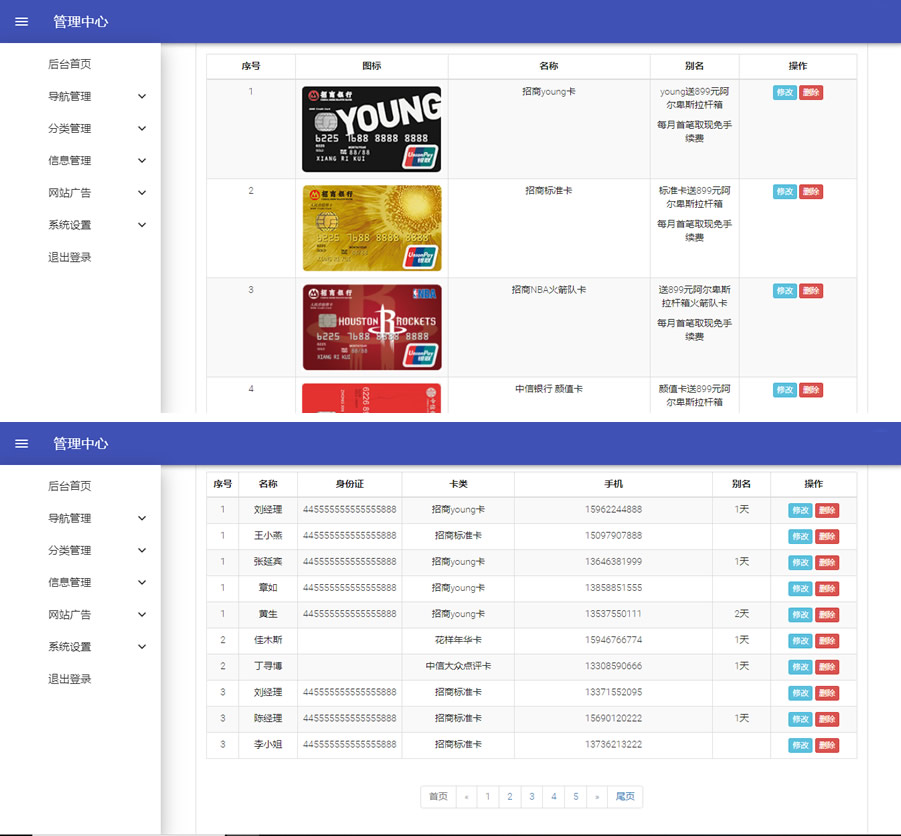Go to page 3 in pagination

pyautogui.click(x=532, y=797)
